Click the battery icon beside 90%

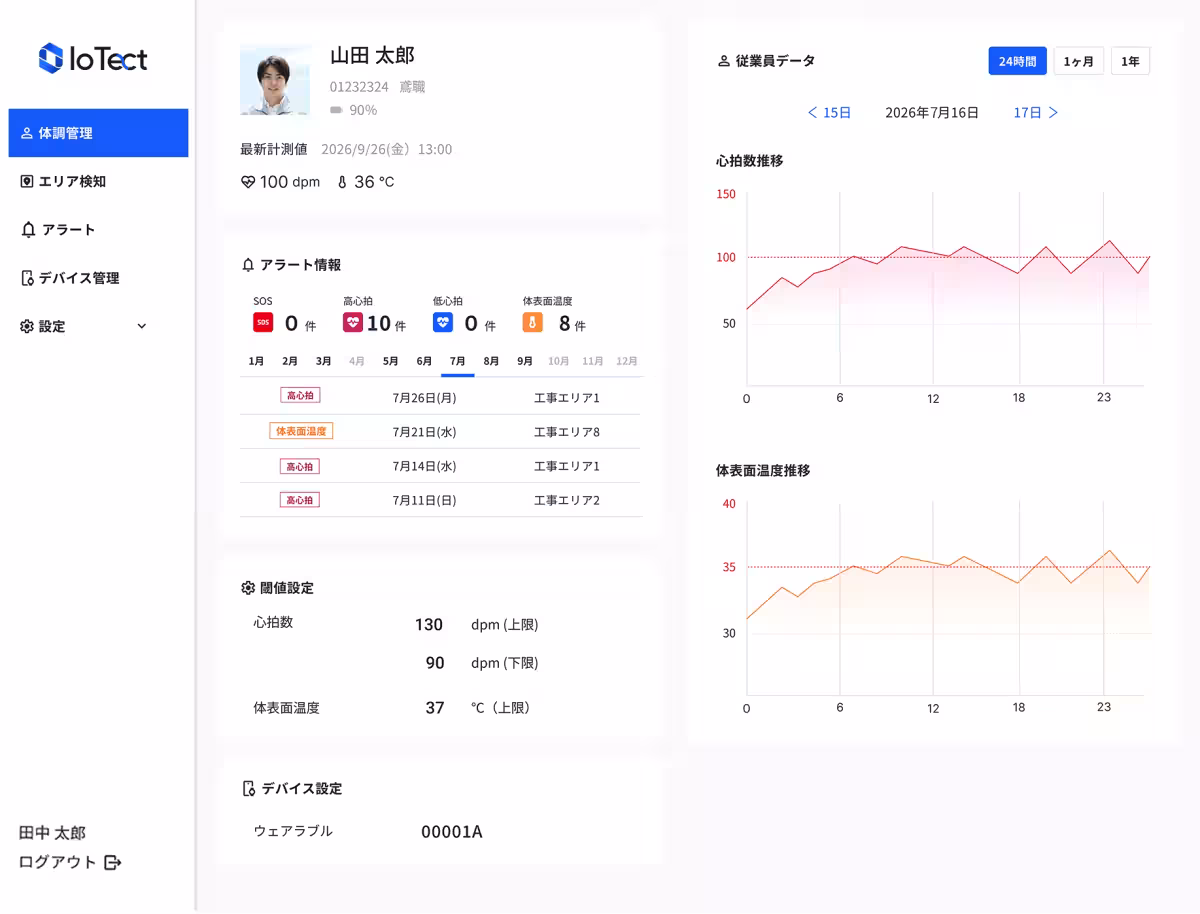(336, 110)
